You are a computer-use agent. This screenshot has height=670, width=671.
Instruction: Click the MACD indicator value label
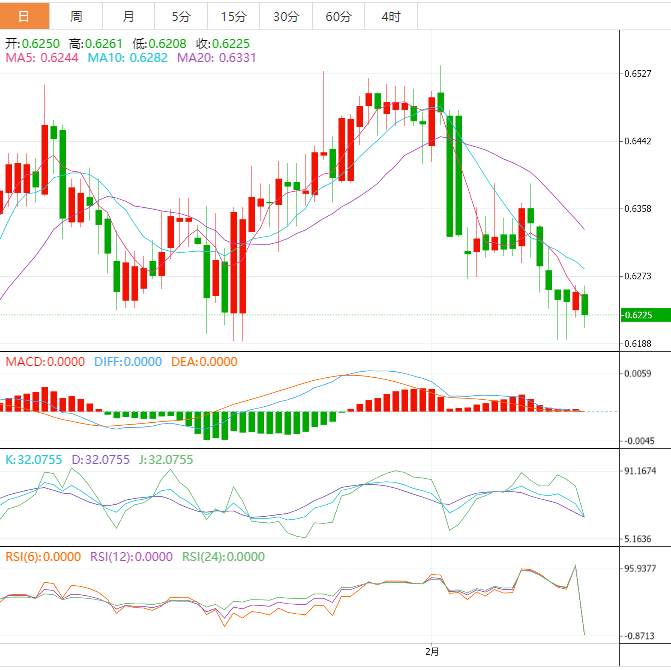45,362
